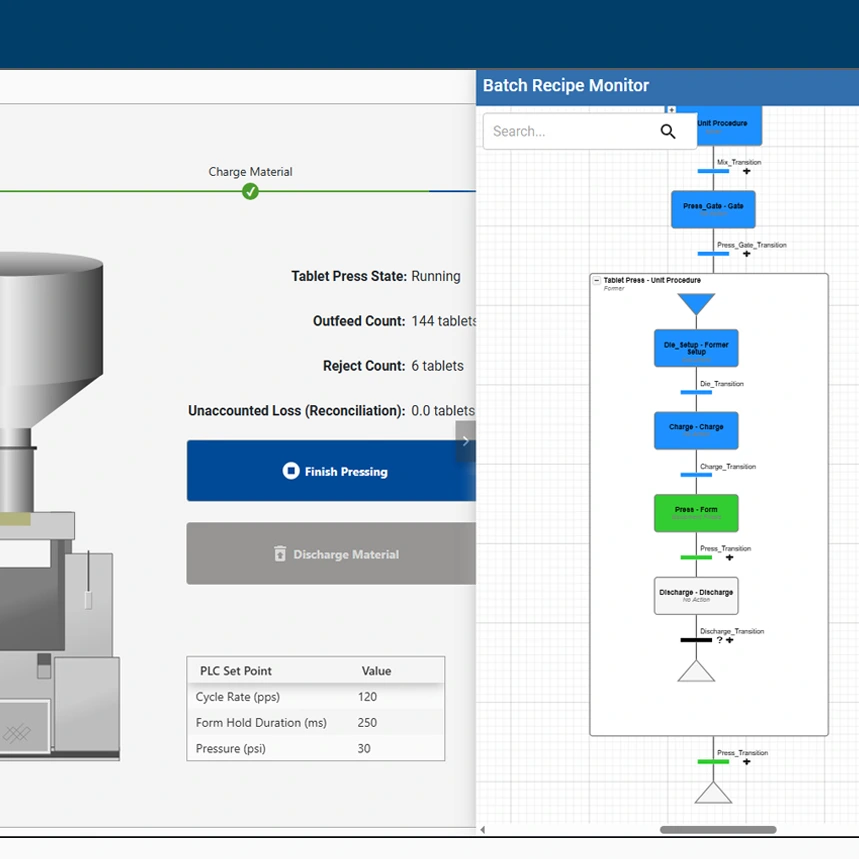Image resolution: width=859 pixels, height=859 pixels.
Task: Expand plus next to Press_Transition inside Tablet Press
Action: coord(729,558)
